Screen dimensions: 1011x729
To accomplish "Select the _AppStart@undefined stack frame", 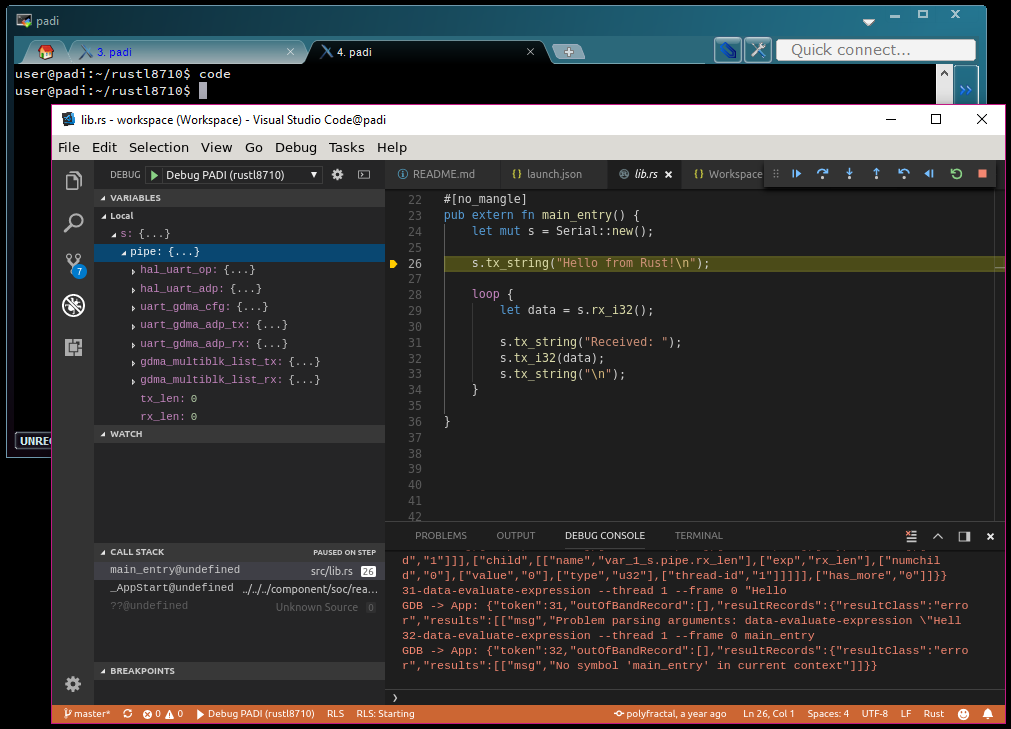I will click(239, 588).
